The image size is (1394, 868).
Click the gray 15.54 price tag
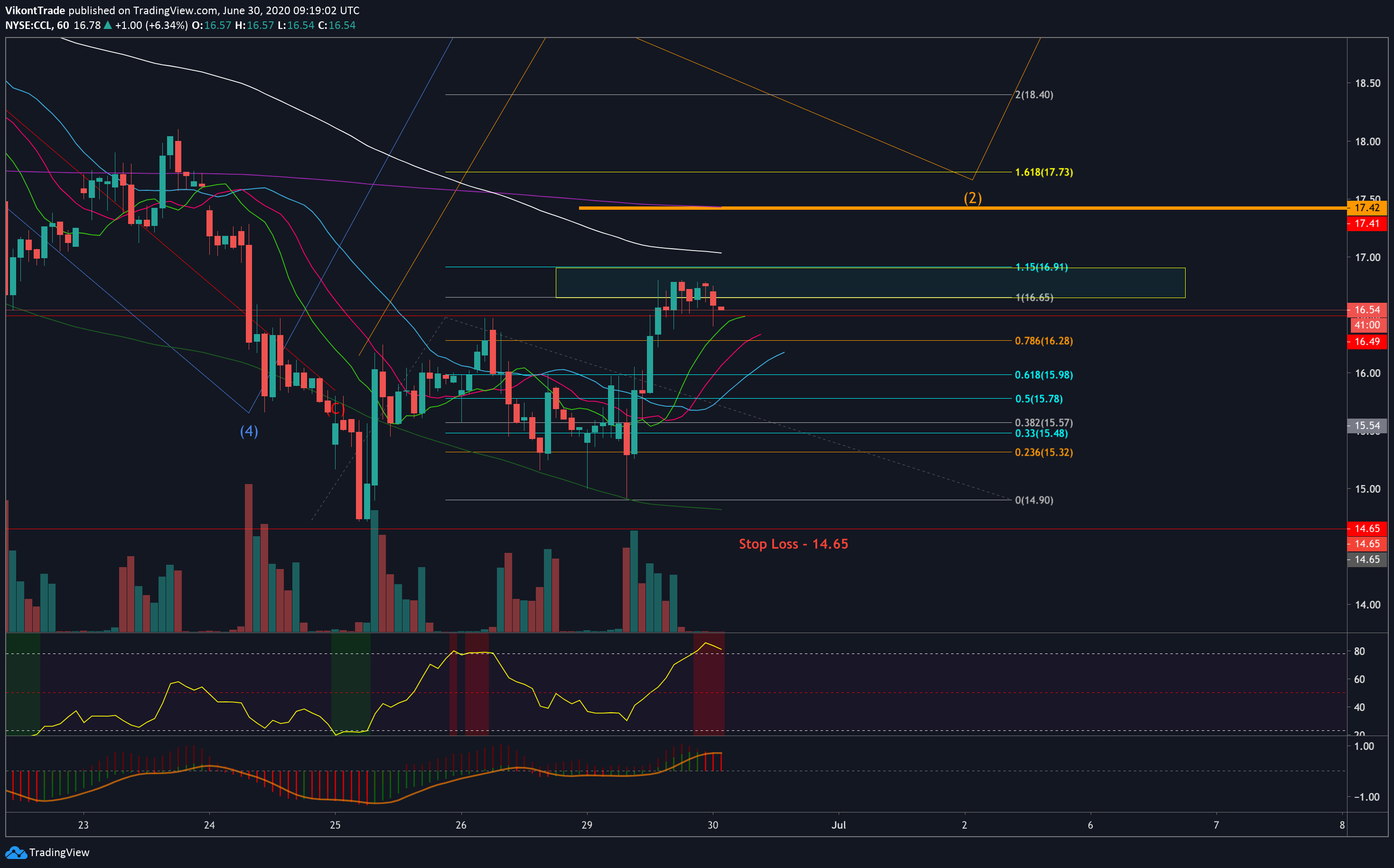(x=1366, y=426)
